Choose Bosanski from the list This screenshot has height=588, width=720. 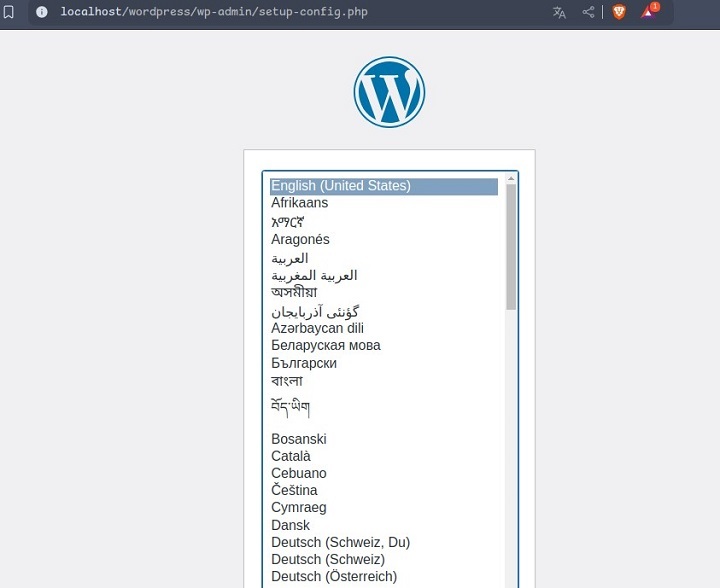(x=384, y=439)
